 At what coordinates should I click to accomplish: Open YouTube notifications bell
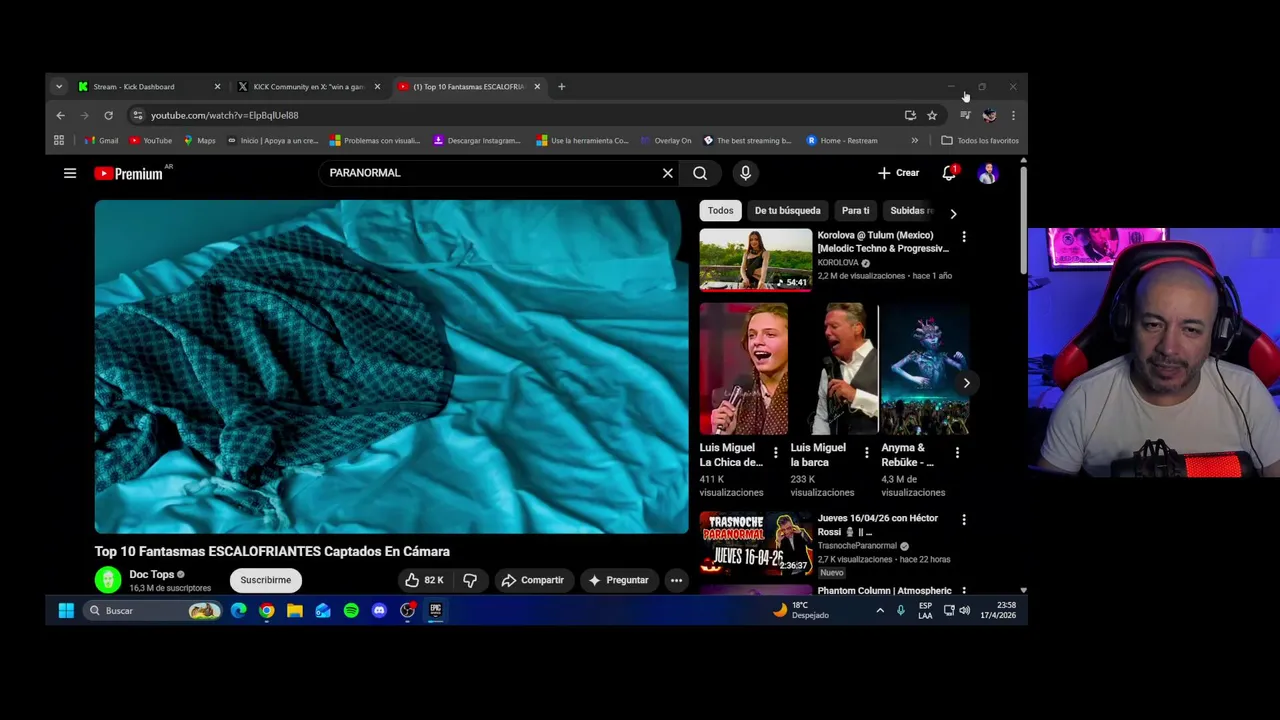click(949, 173)
